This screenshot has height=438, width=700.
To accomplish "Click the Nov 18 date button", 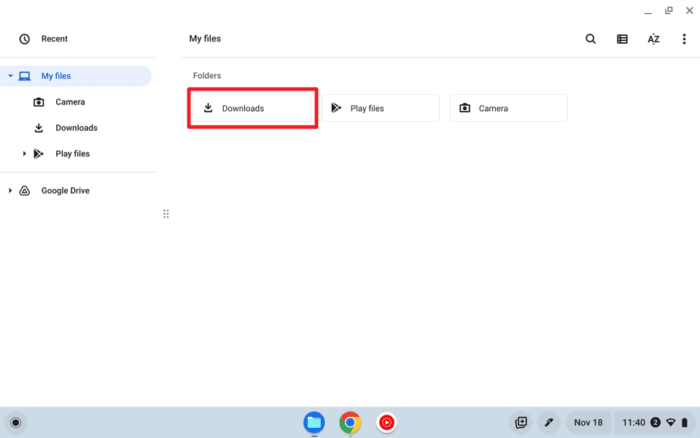I will [x=588, y=422].
